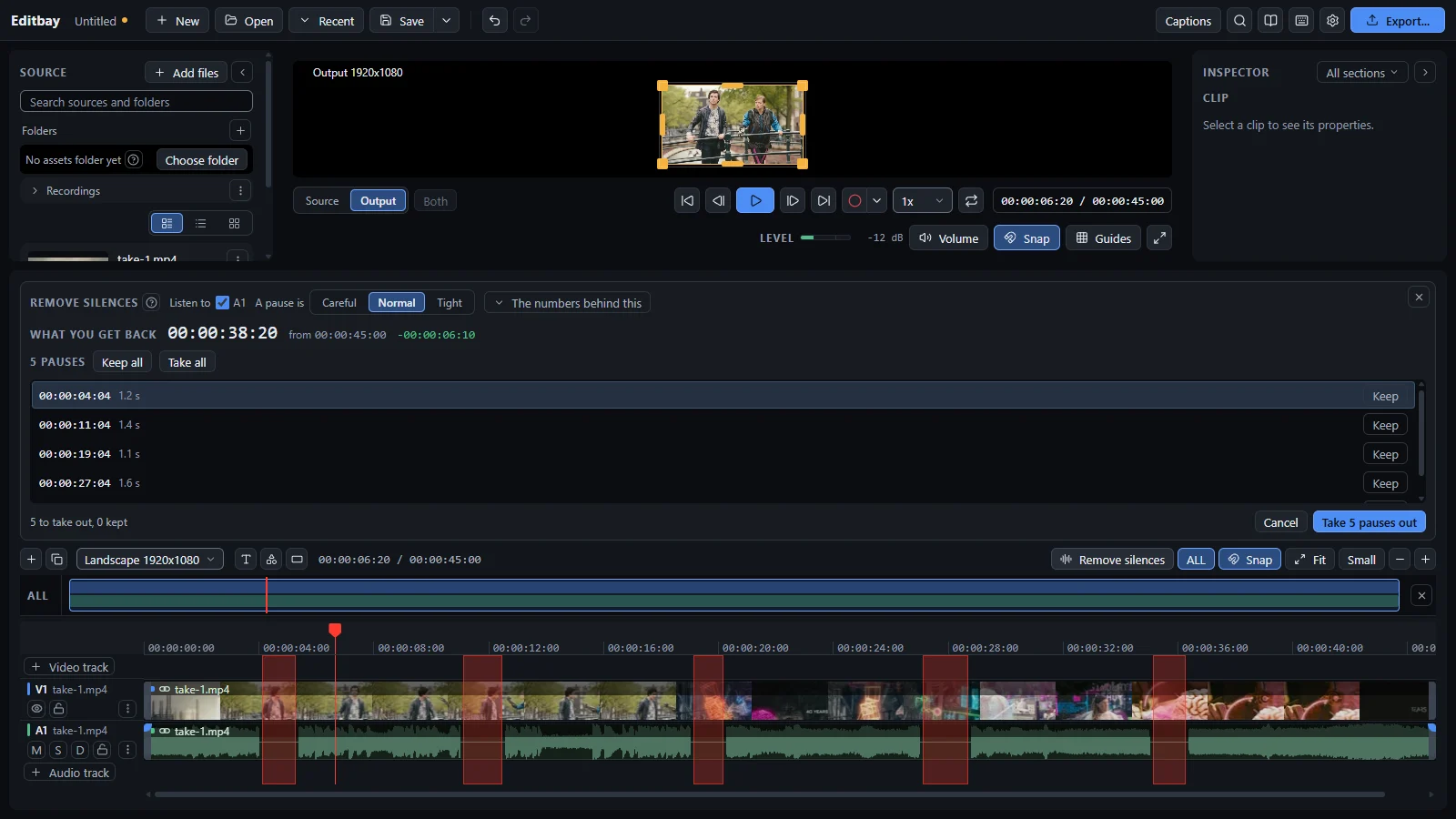Select Careful pause sensitivity
The width and height of the screenshot is (1456, 819).
tap(339, 303)
